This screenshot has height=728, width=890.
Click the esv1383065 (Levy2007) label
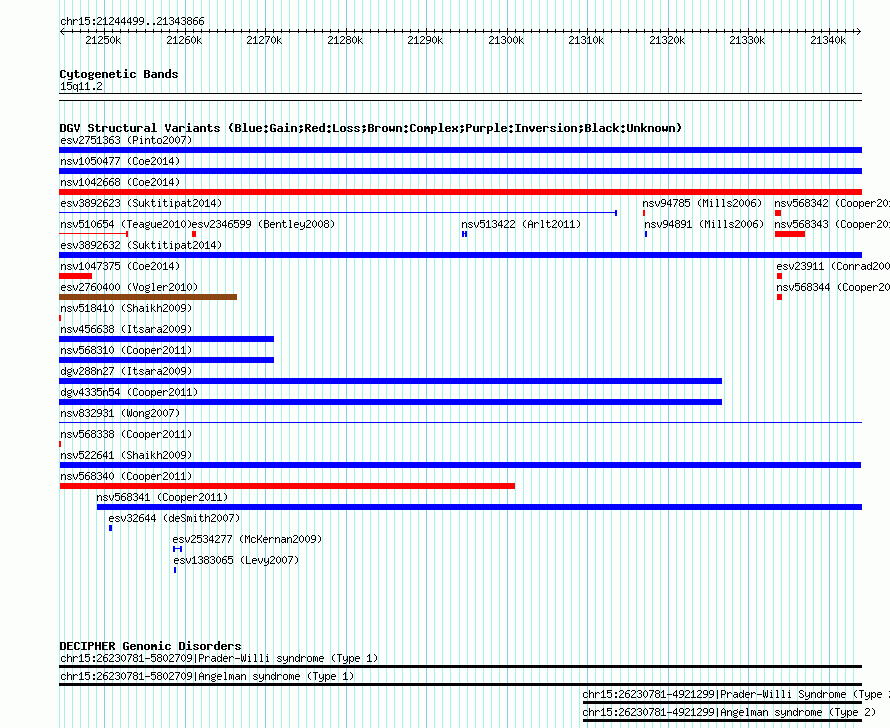(x=236, y=560)
